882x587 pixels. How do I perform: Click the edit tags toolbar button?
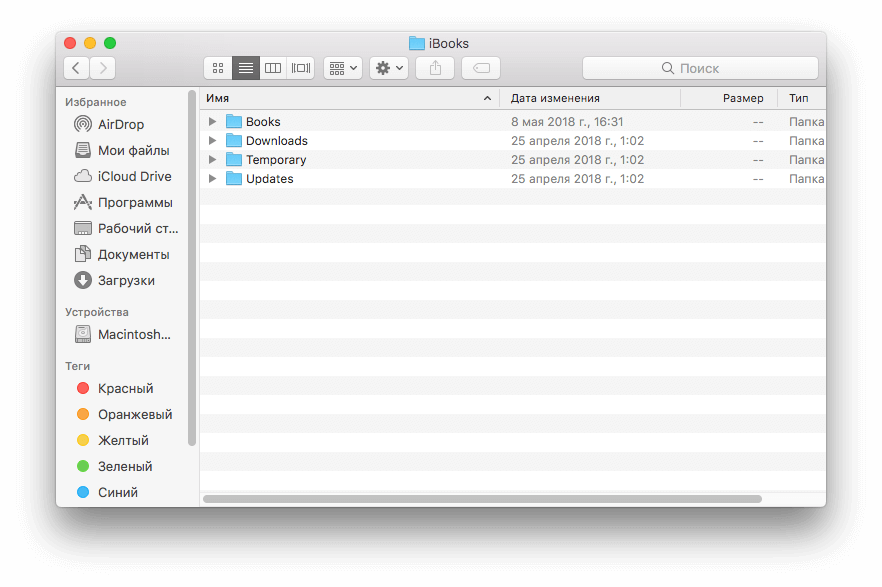(x=481, y=68)
